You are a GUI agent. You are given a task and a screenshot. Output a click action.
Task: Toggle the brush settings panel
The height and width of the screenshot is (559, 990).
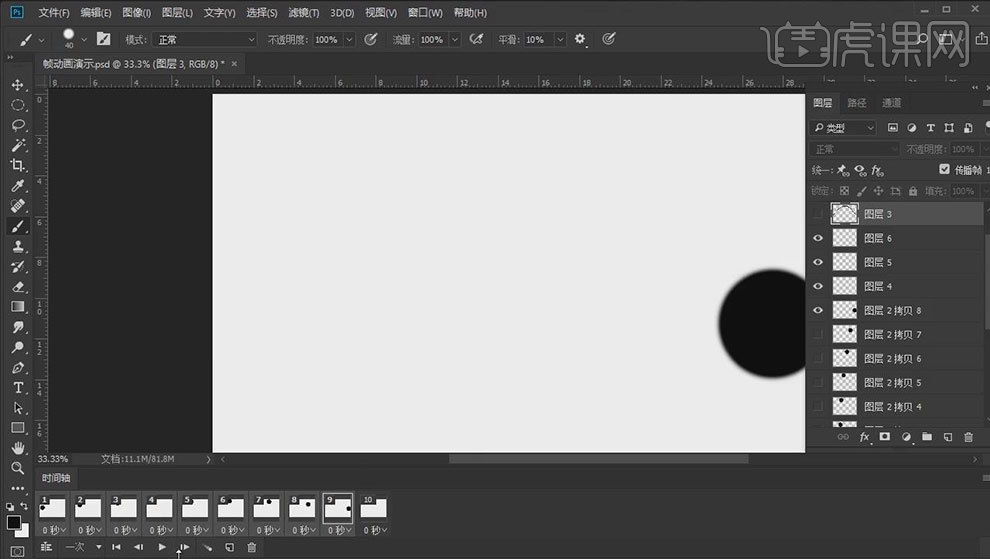click(x=104, y=39)
